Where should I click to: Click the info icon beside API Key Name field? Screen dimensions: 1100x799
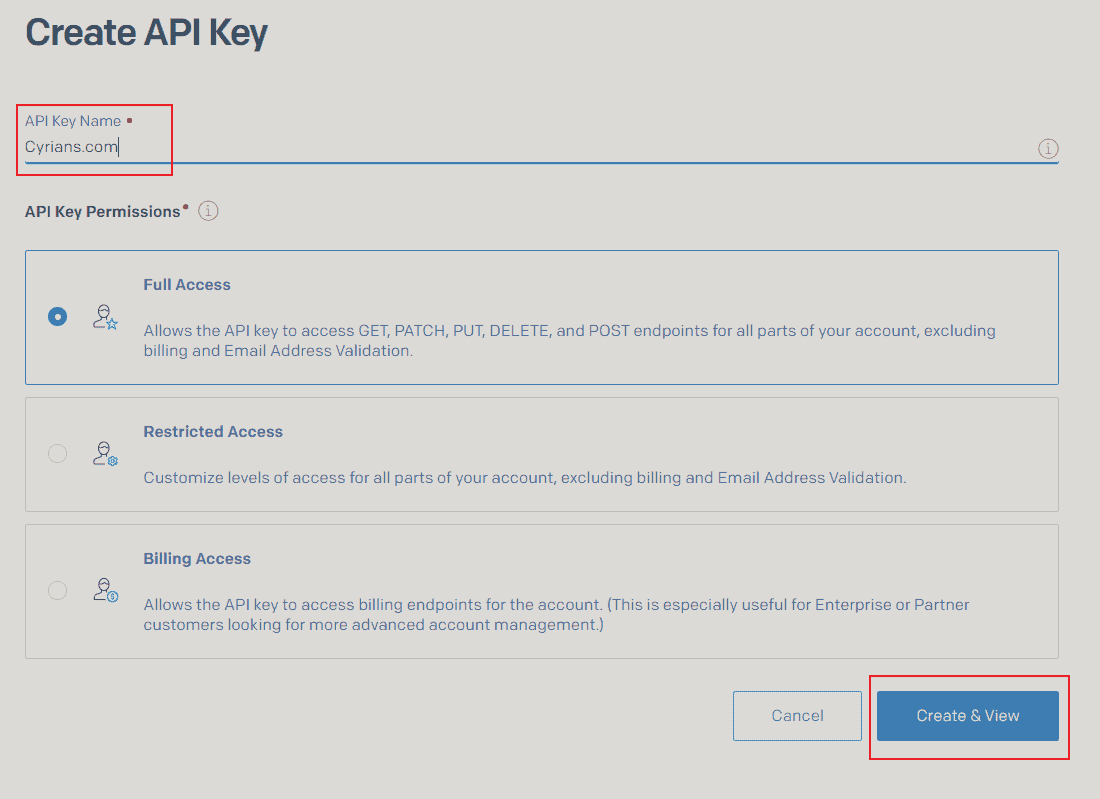point(1048,148)
